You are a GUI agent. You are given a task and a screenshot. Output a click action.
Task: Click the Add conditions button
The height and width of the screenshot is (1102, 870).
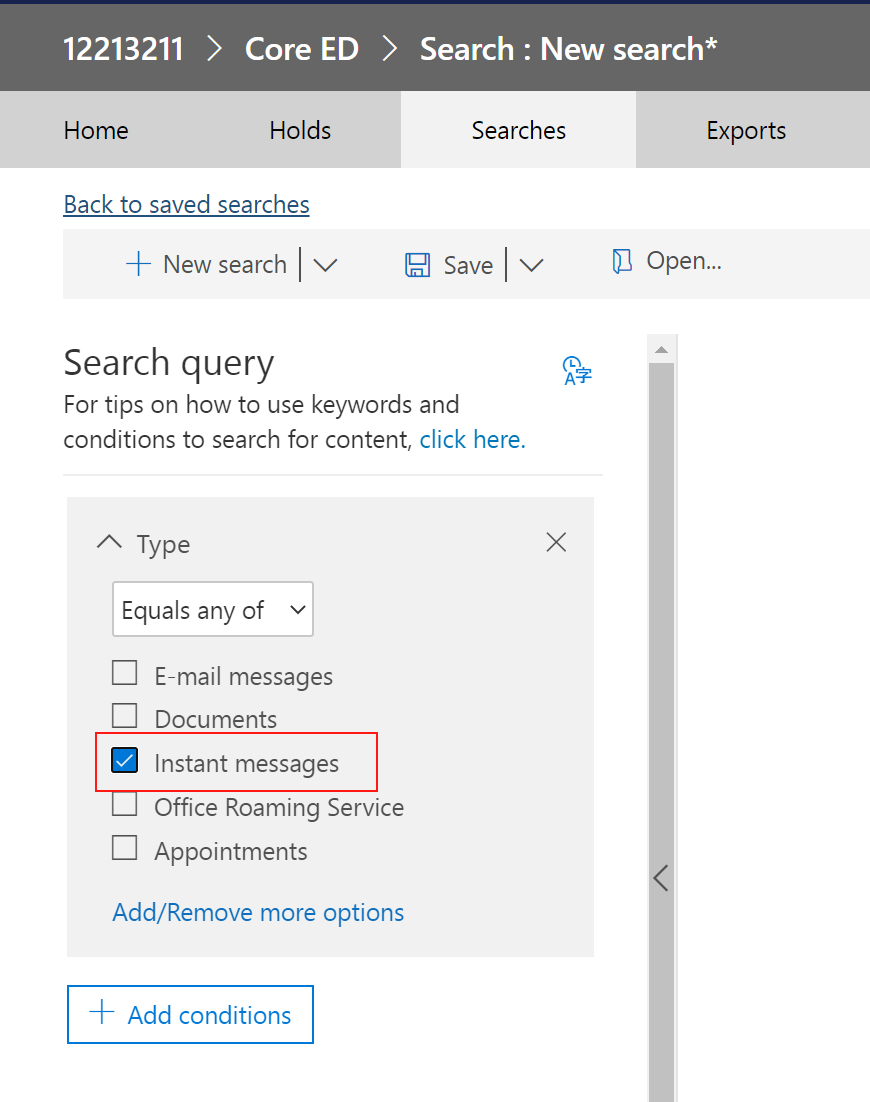point(190,1014)
